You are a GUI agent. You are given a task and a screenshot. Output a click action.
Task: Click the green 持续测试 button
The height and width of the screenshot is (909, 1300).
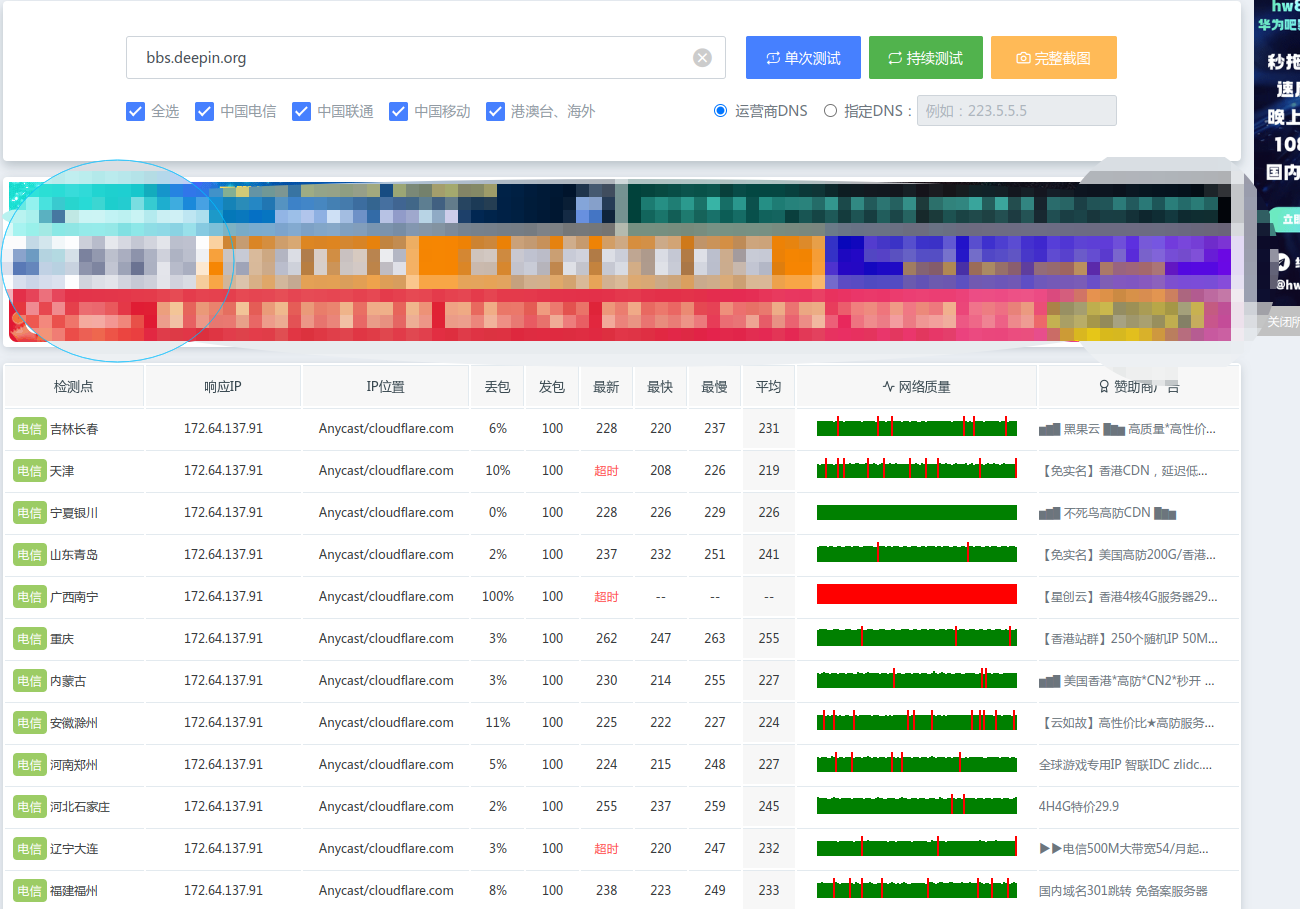pyautogui.click(x=926, y=58)
